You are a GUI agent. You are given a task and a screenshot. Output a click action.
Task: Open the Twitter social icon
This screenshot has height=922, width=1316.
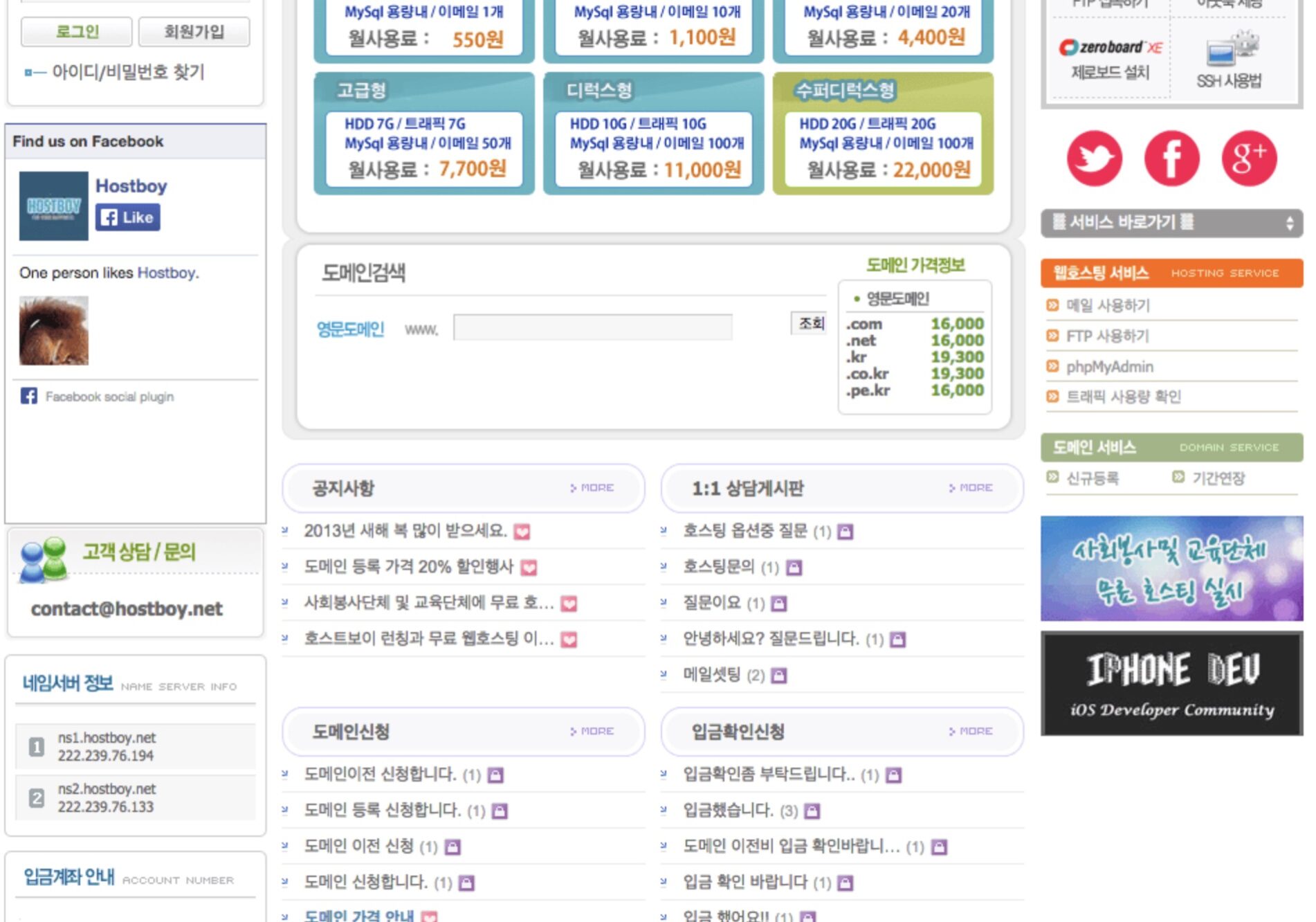point(1094,159)
